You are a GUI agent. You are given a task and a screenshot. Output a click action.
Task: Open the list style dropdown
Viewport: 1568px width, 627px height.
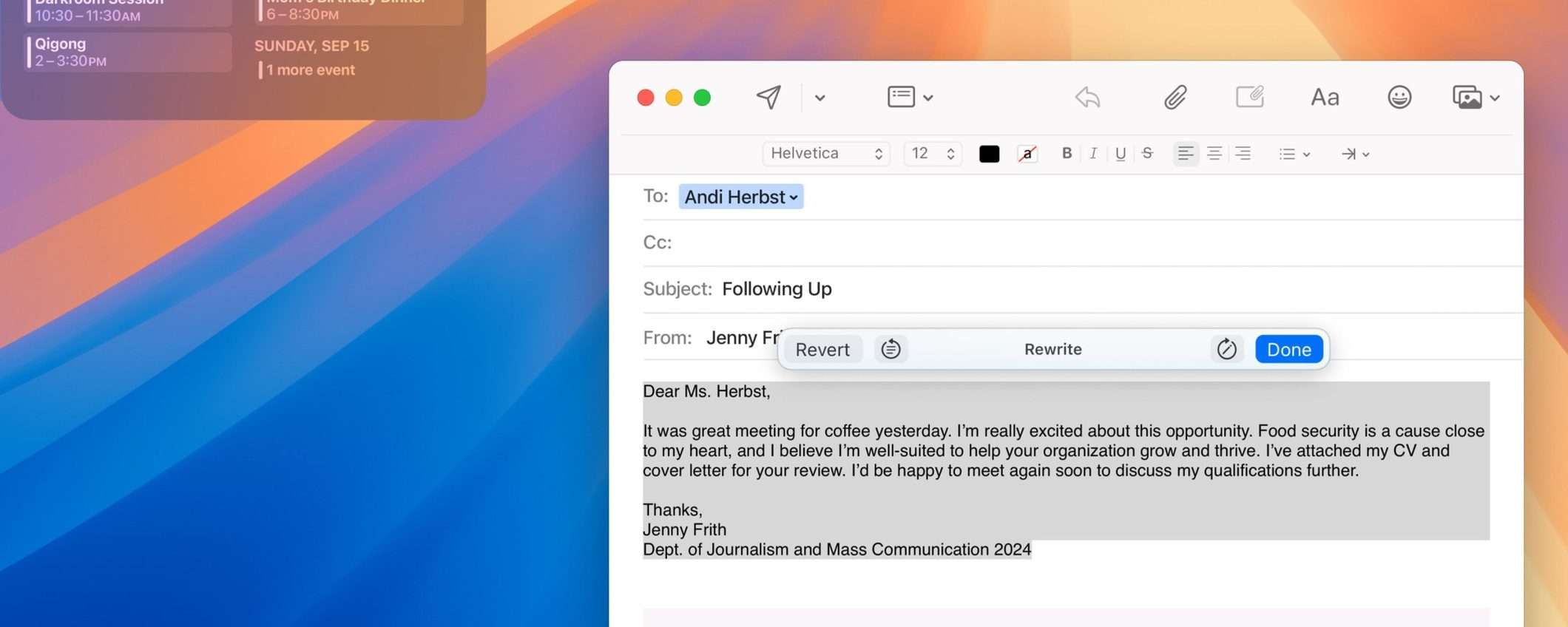[1294, 154]
